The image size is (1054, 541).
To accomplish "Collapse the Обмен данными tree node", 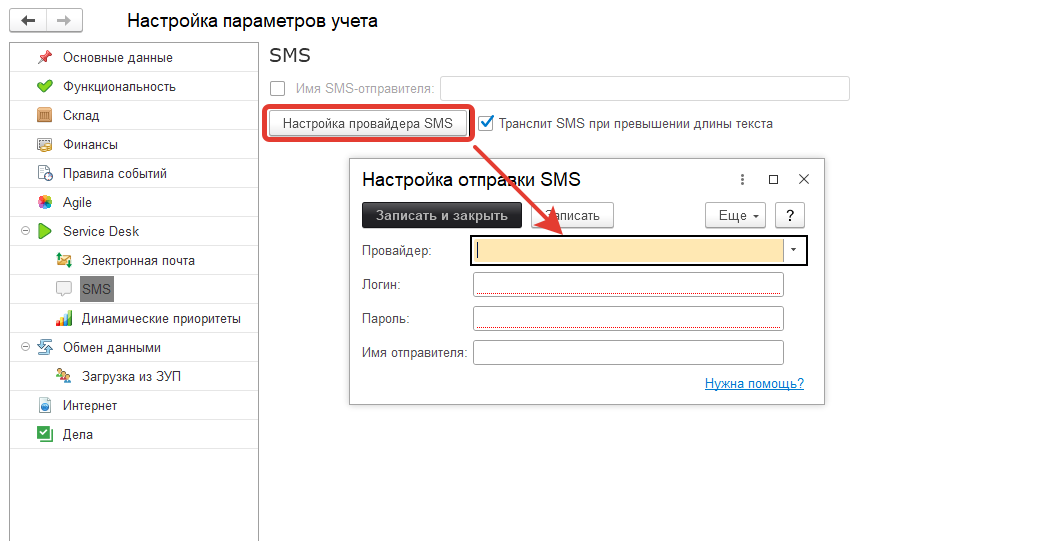I will [26, 347].
